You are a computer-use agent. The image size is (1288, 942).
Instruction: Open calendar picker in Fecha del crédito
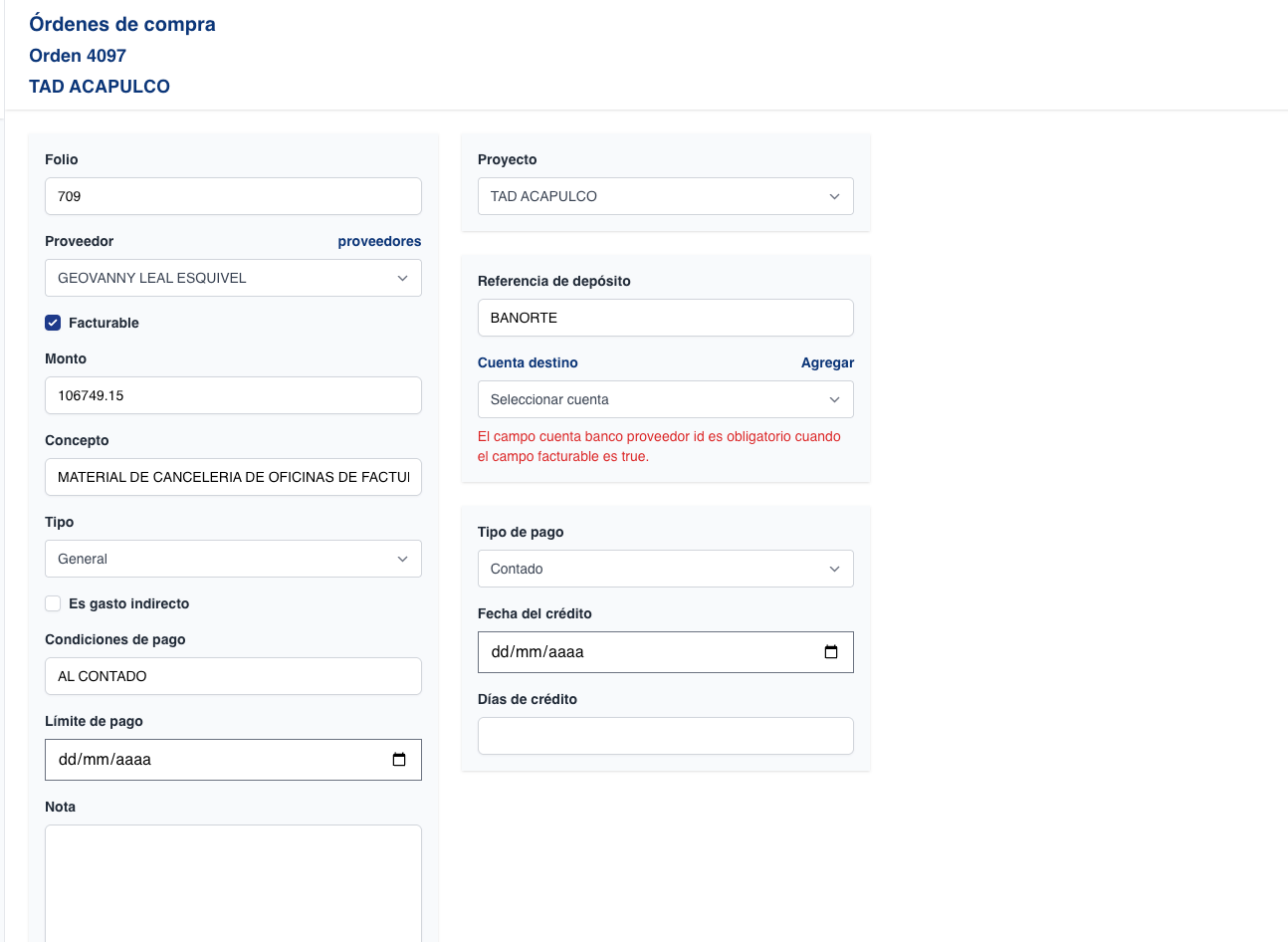pos(831,652)
